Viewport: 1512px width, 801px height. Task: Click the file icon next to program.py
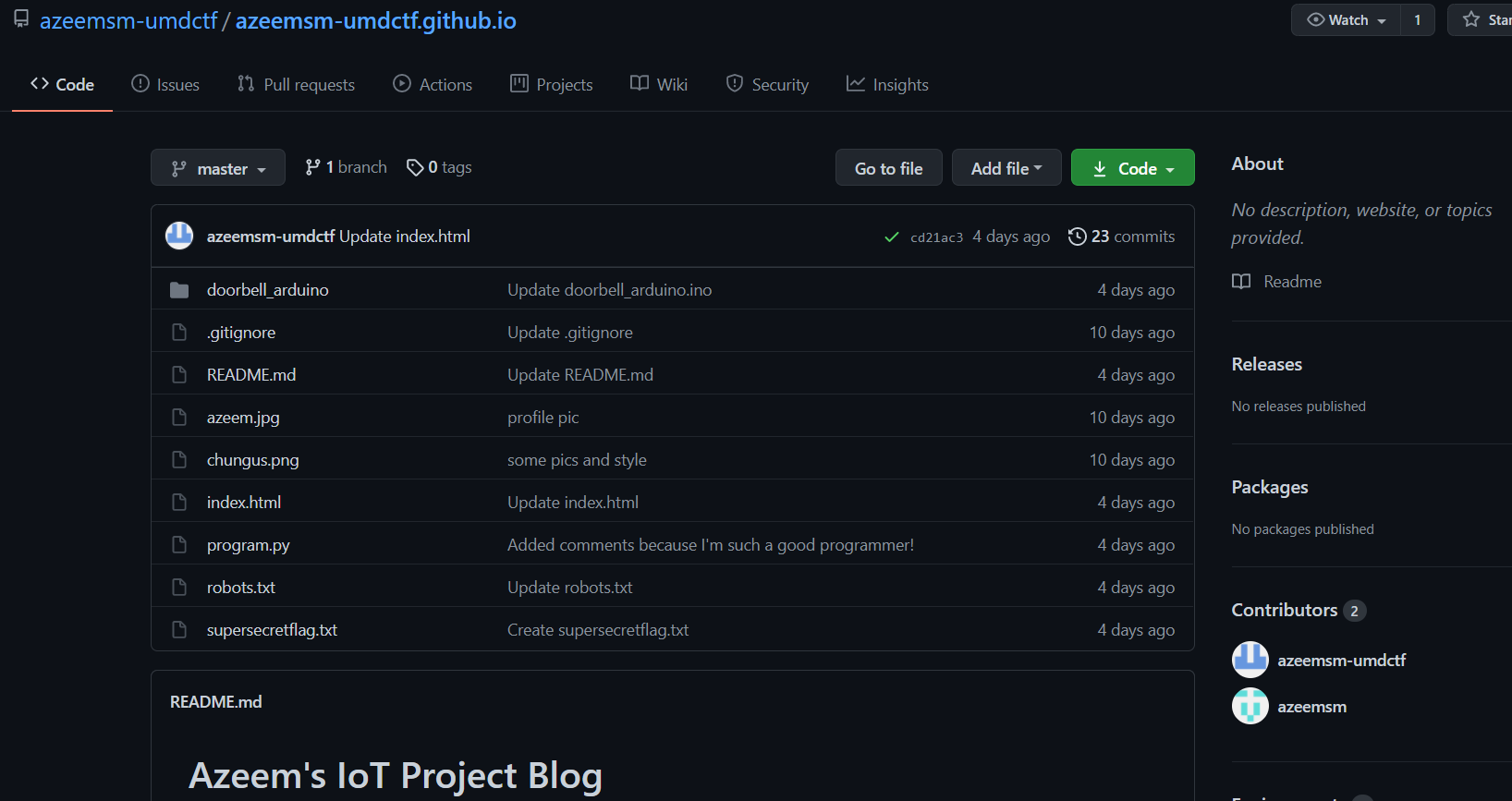click(x=179, y=545)
